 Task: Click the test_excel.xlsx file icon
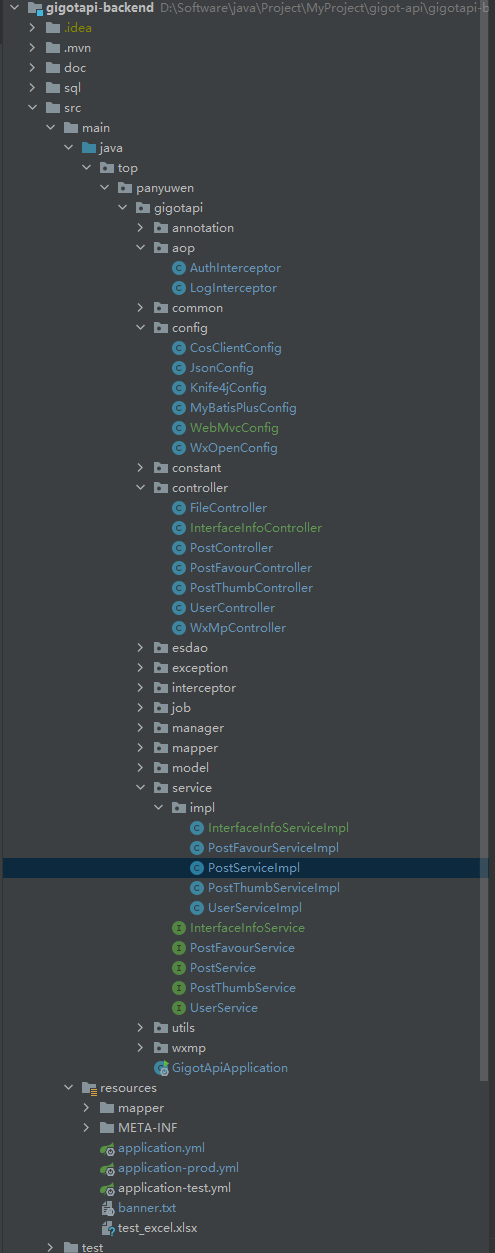[107, 1228]
